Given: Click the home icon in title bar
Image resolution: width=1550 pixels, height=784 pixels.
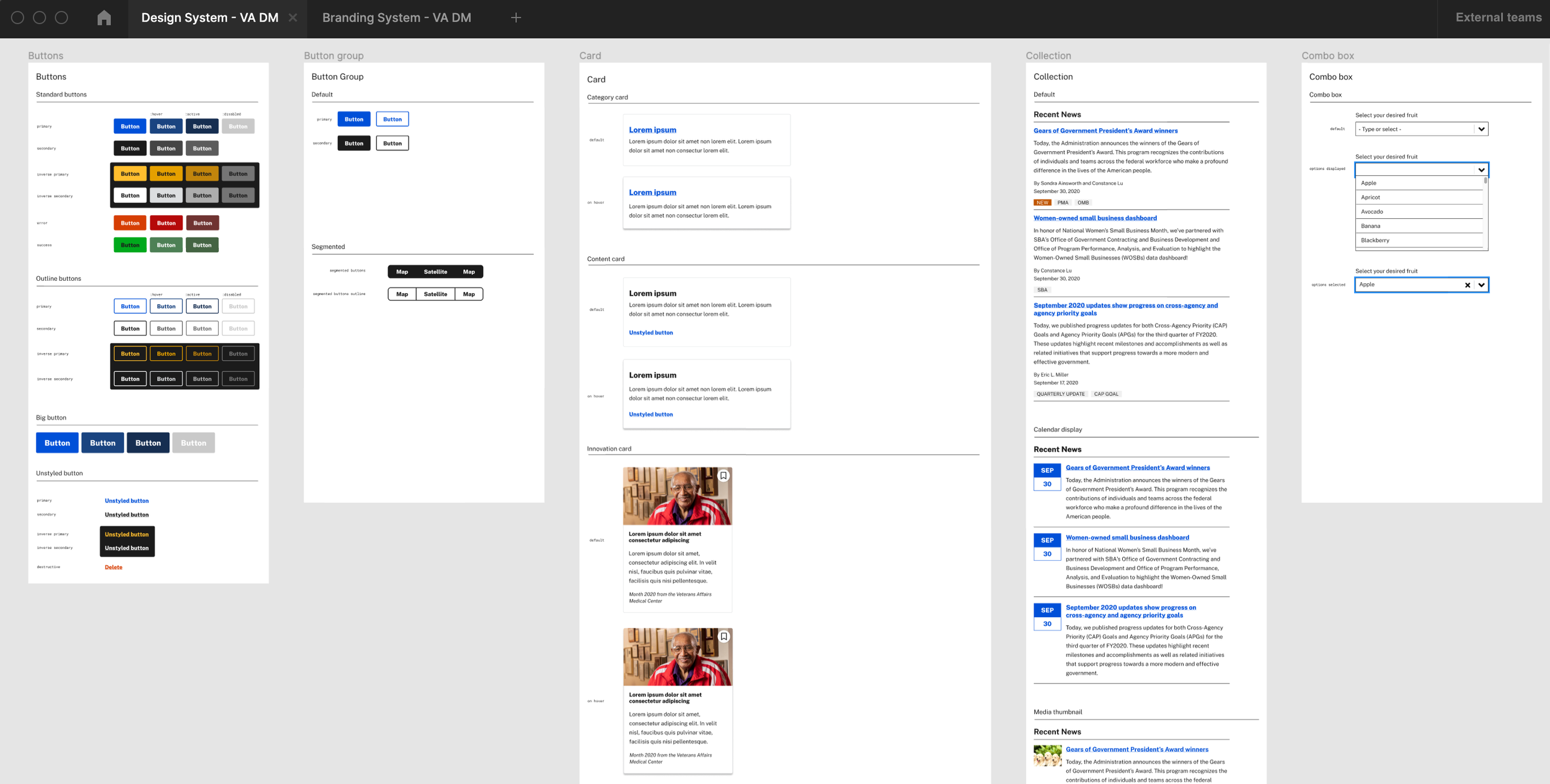Looking at the screenshot, I should coord(104,18).
